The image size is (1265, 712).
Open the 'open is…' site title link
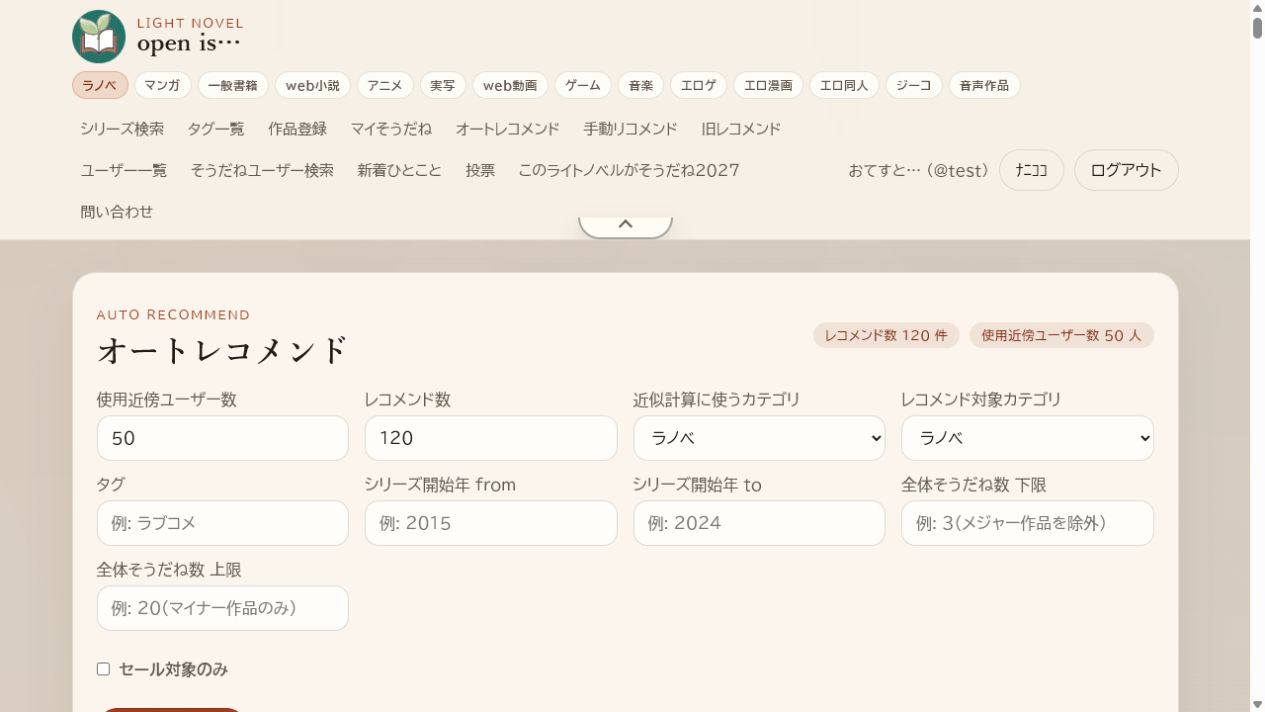[x=190, y=44]
